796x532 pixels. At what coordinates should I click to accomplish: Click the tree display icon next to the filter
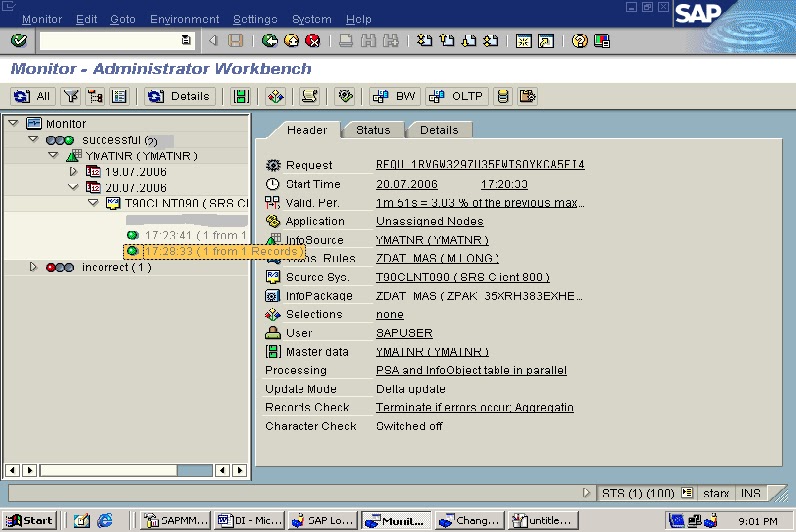[95, 96]
